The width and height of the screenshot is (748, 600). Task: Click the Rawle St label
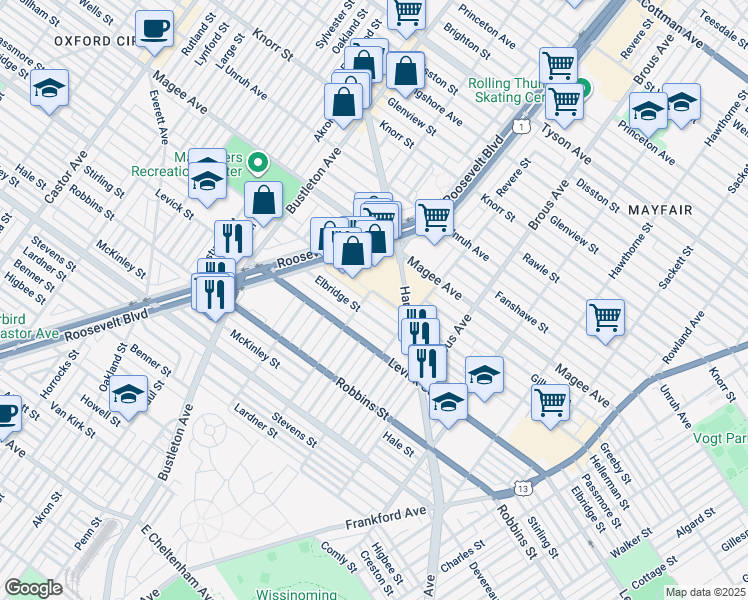(540, 268)
